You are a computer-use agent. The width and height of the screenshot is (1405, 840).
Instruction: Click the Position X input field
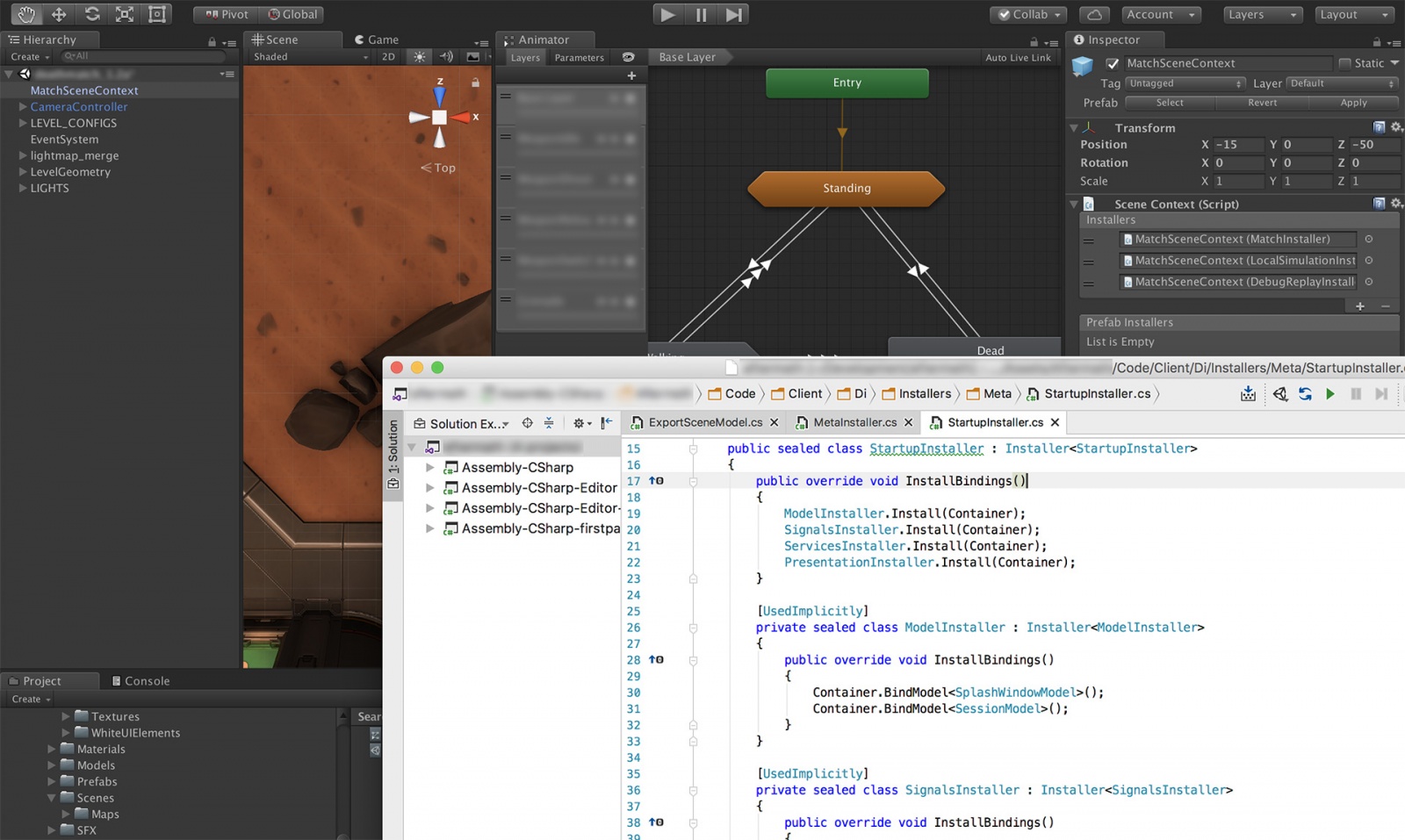tap(1236, 145)
